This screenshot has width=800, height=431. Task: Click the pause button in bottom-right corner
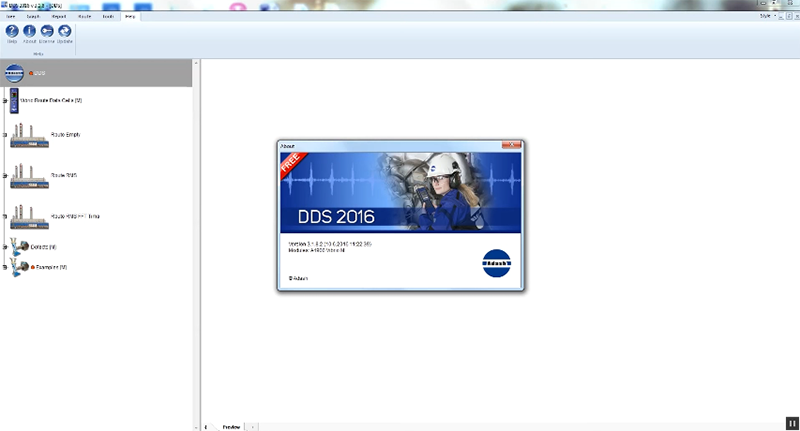click(791, 423)
